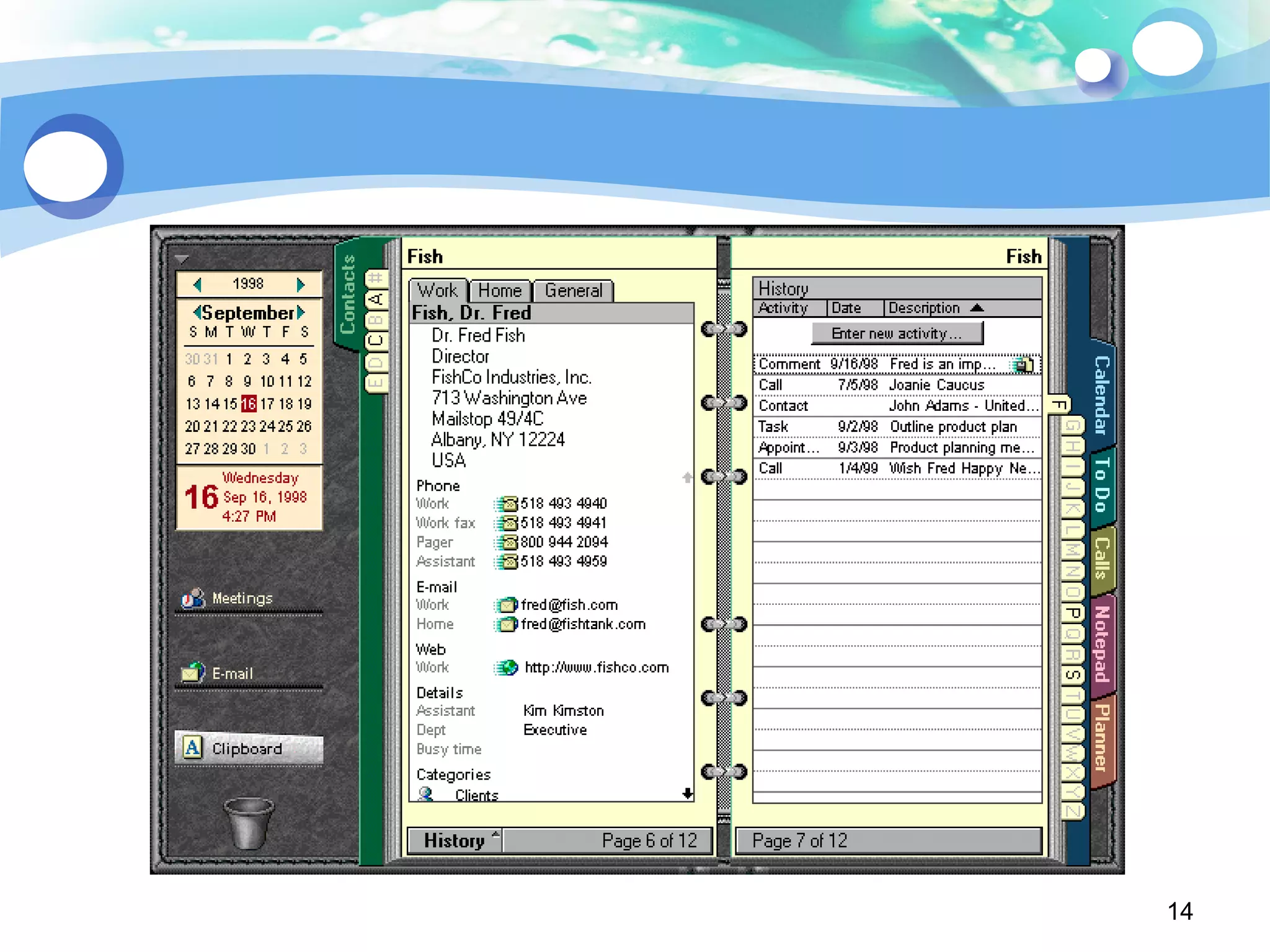Open the General tab
This screenshot has height=952, width=1270.
tap(573, 291)
